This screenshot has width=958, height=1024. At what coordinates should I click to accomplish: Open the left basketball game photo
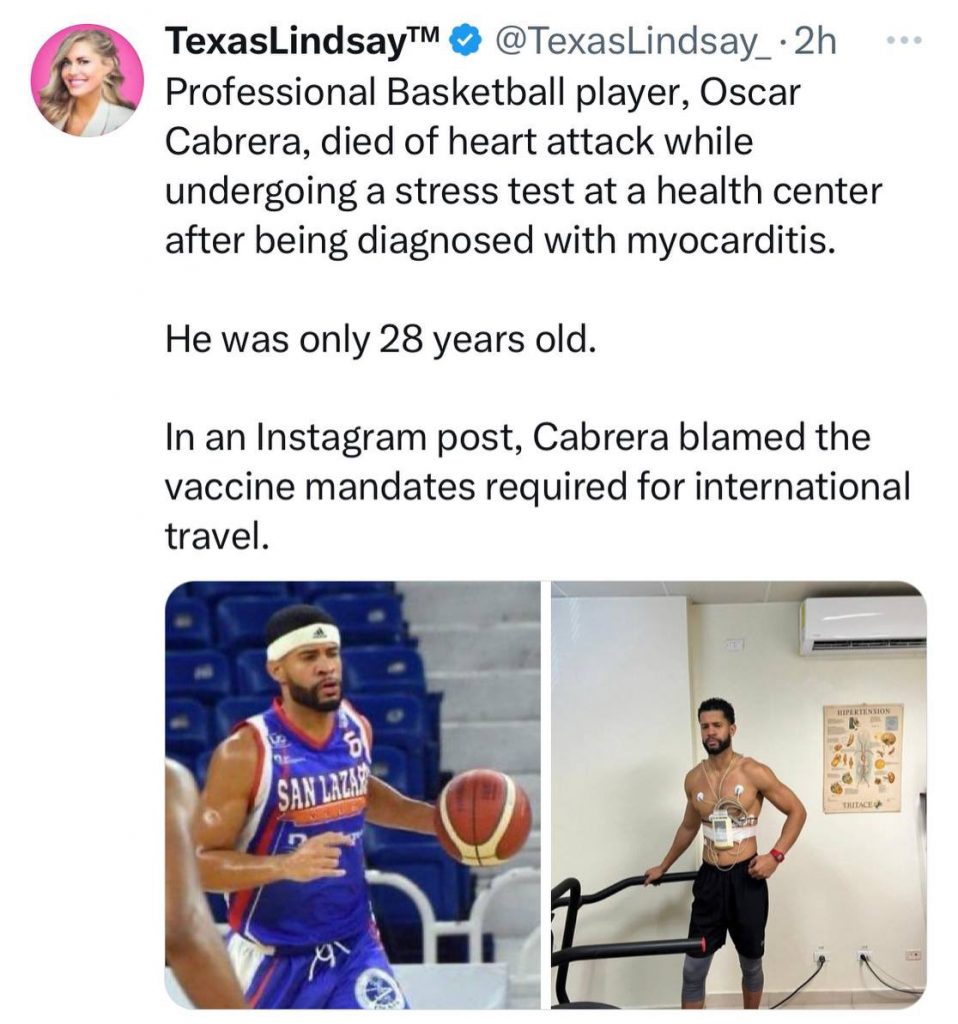(x=353, y=795)
